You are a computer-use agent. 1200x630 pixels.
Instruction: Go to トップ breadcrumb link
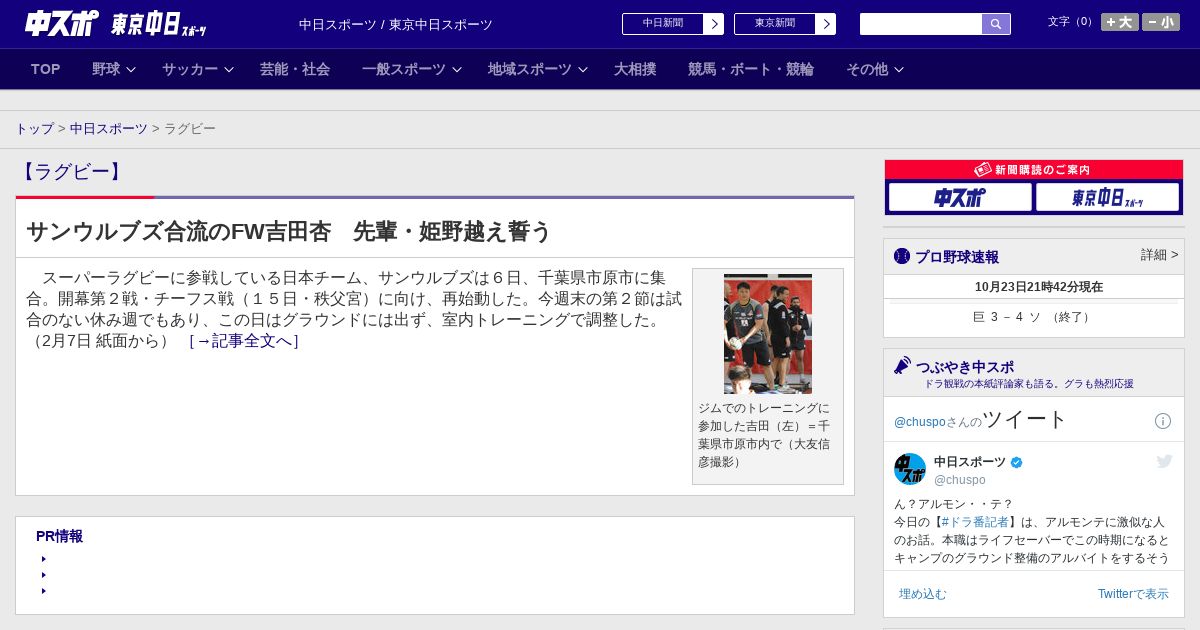point(34,129)
